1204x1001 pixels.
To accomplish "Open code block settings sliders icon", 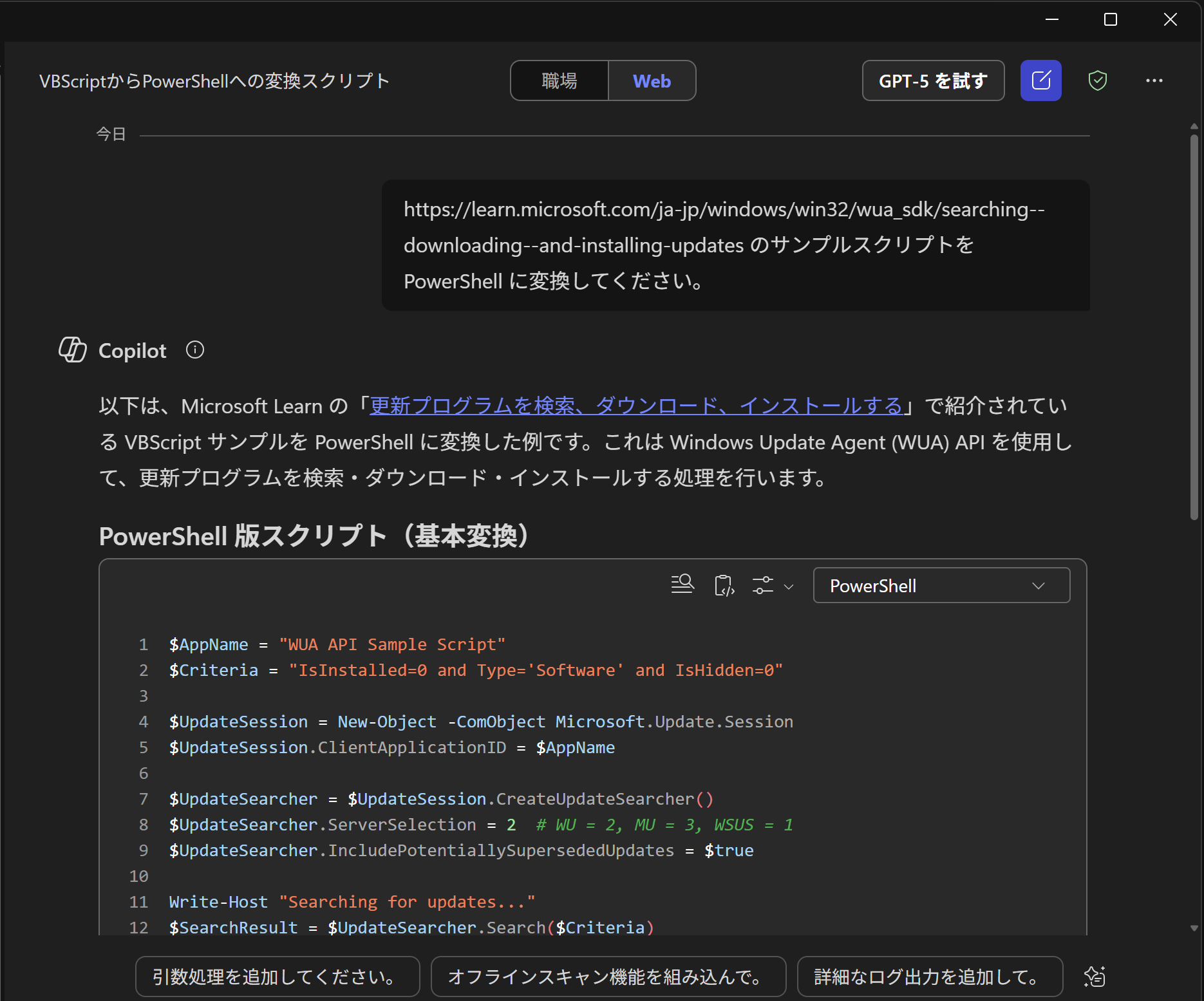I will pos(763,586).
